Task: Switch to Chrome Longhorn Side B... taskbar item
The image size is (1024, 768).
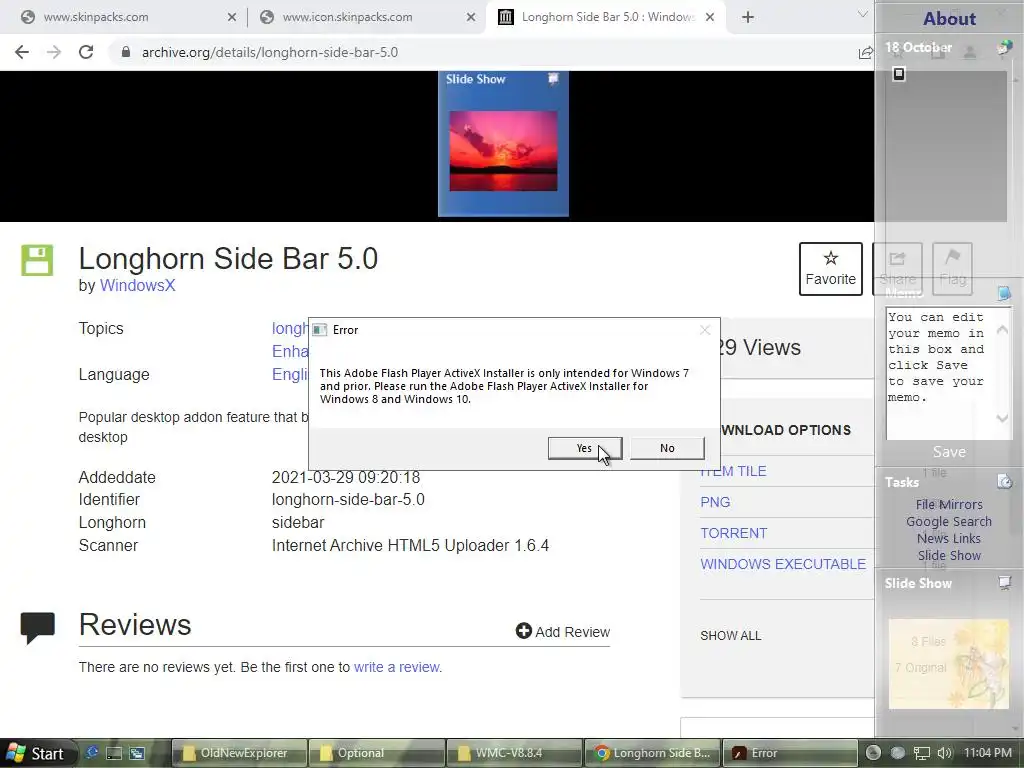Action: 652,753
